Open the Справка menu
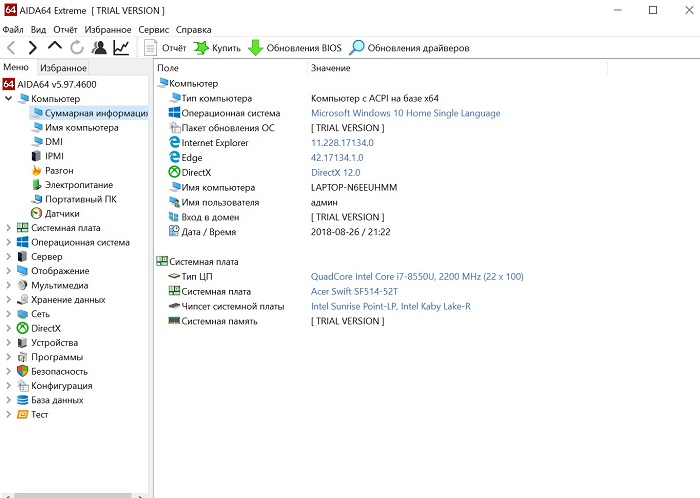Viewport: 700px width, 498px height. tap(193, 29)
